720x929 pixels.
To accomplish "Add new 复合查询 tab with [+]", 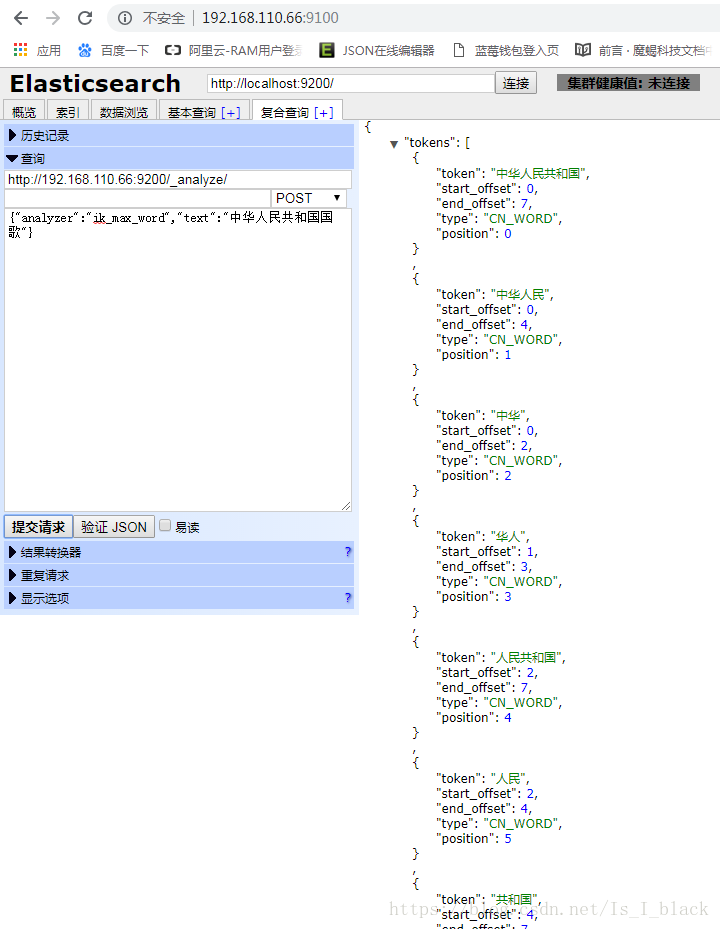I will (324, 113).
